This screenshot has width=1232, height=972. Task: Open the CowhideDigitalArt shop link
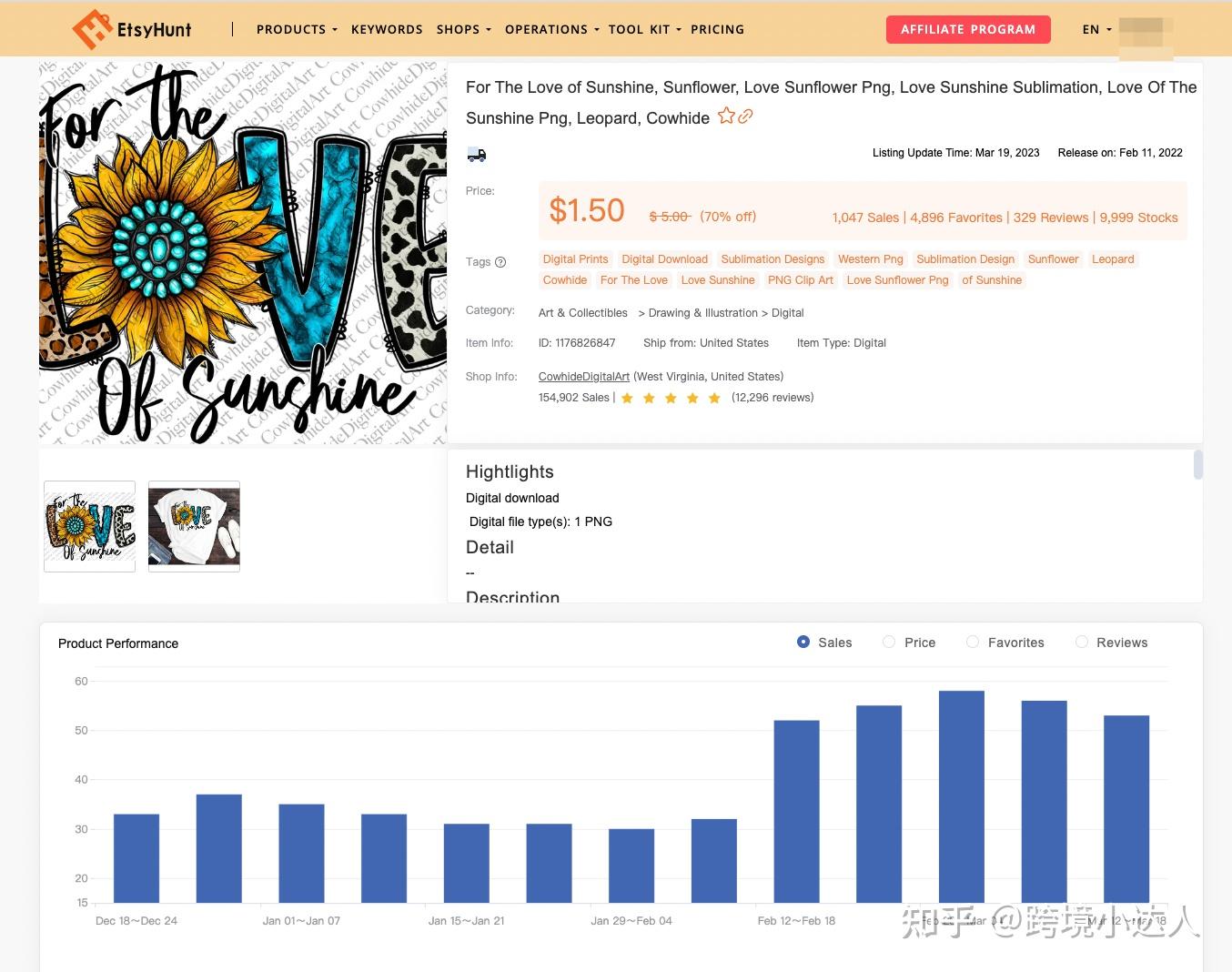tap(584, 376)
